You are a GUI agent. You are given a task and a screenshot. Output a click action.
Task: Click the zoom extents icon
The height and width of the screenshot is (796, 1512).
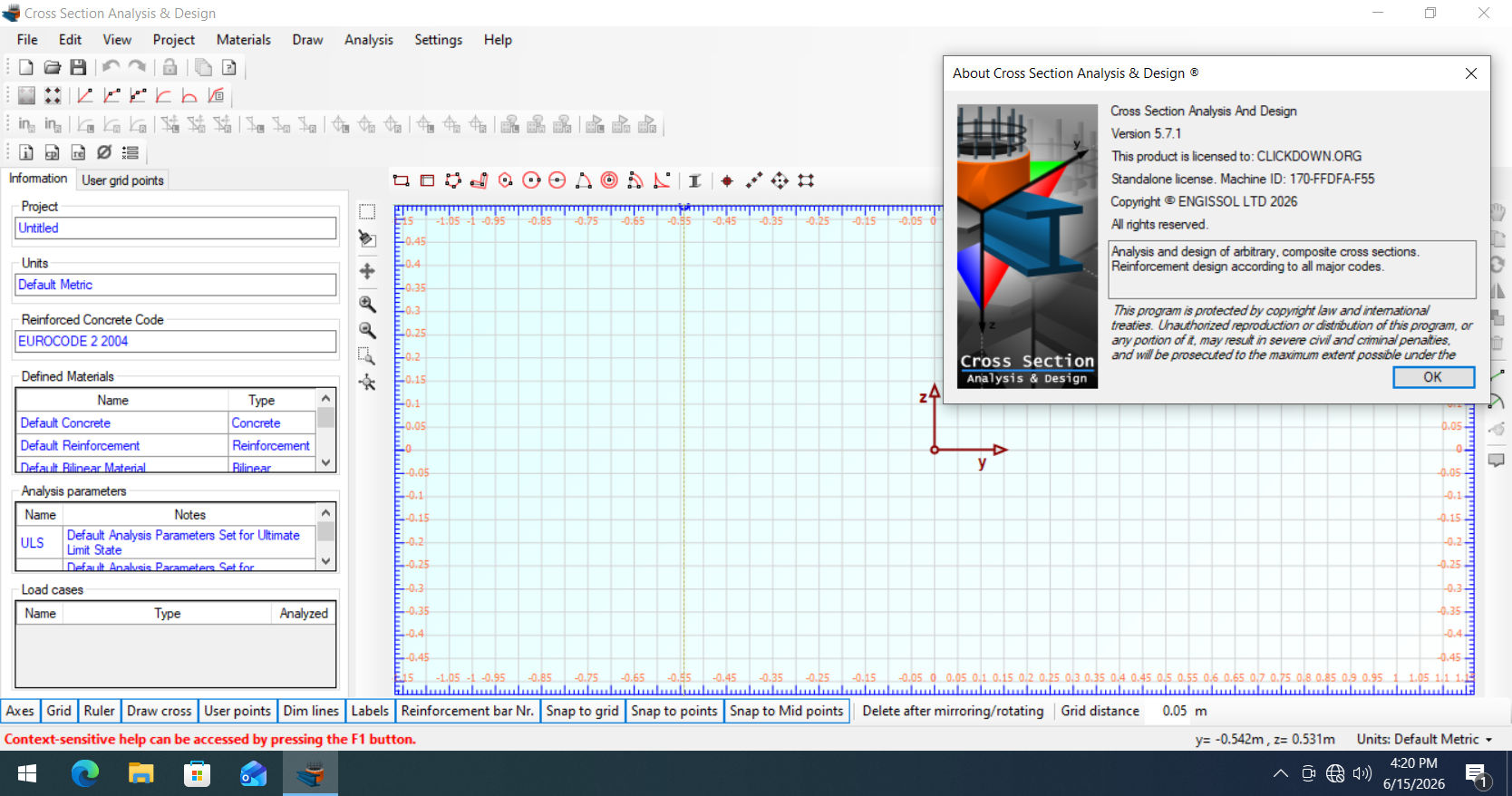[x=367, y=382]
